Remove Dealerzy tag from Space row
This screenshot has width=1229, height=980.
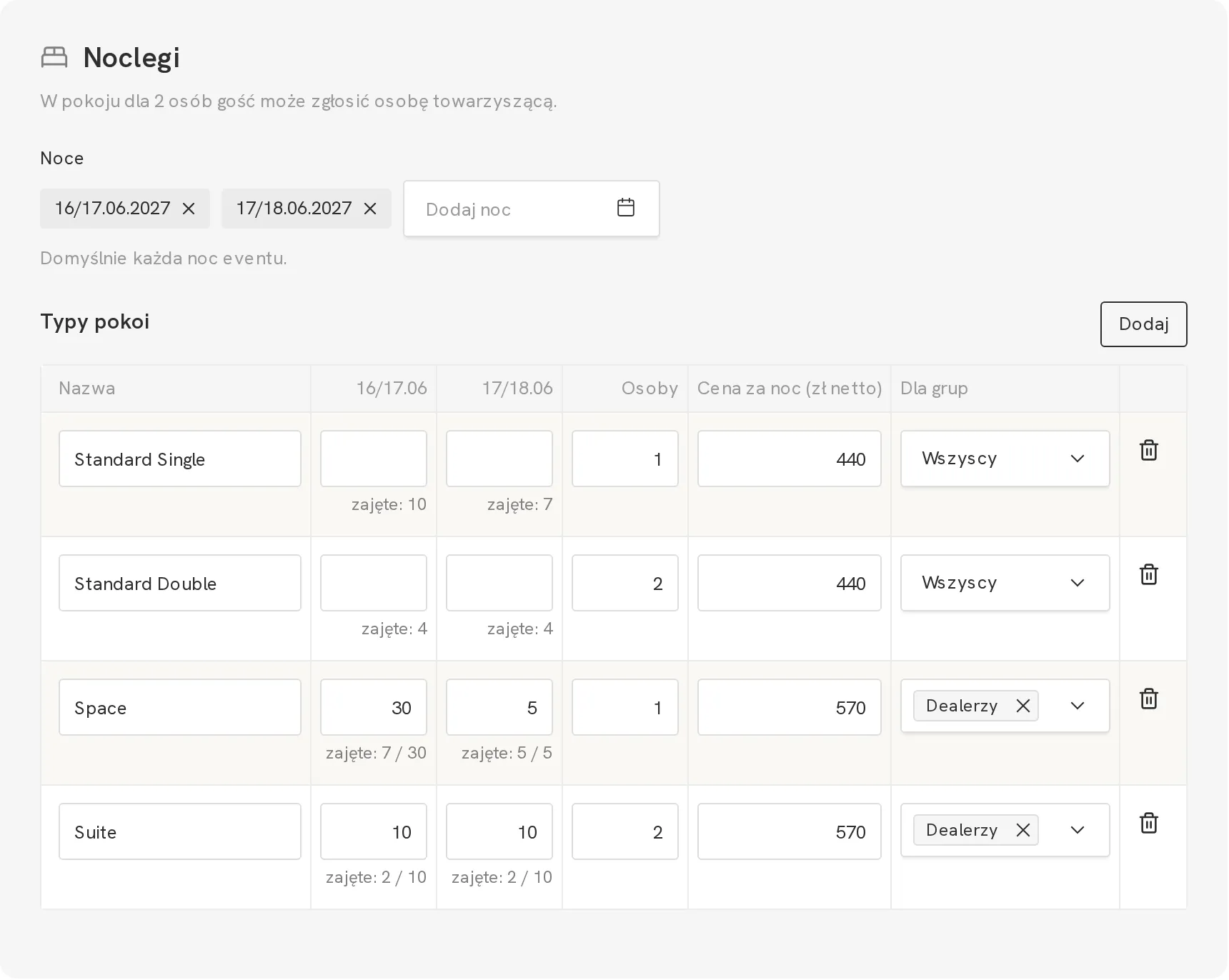coord(1023,706)
